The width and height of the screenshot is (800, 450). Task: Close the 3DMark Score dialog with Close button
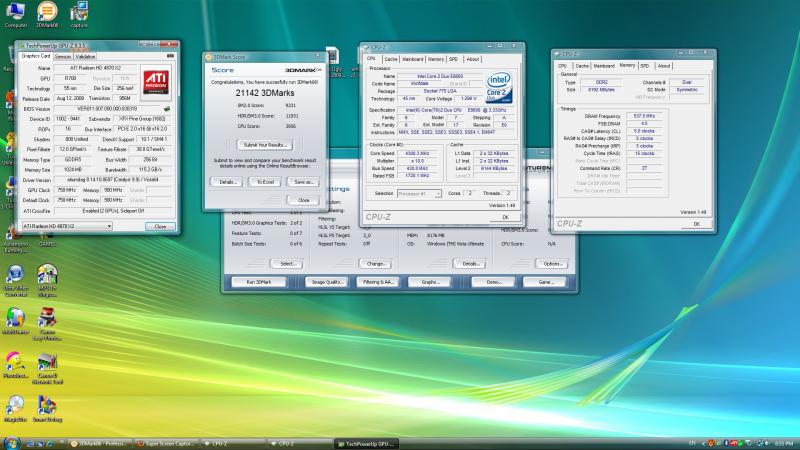304,200
